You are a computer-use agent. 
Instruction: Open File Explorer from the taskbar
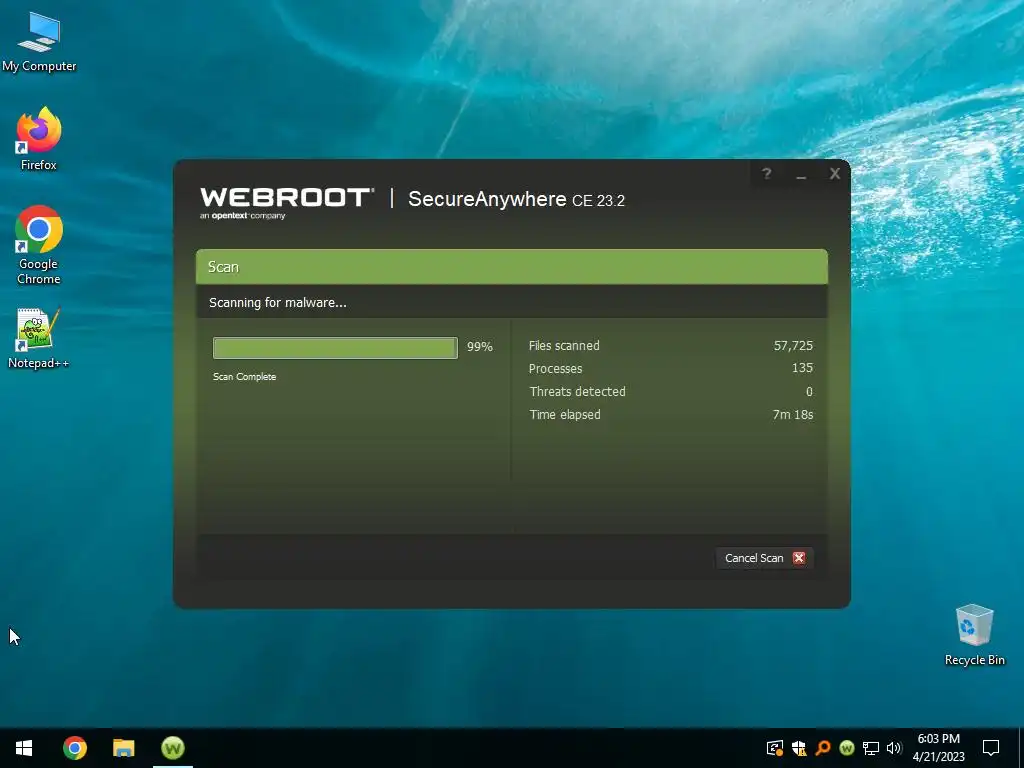[x=123, y=748]
